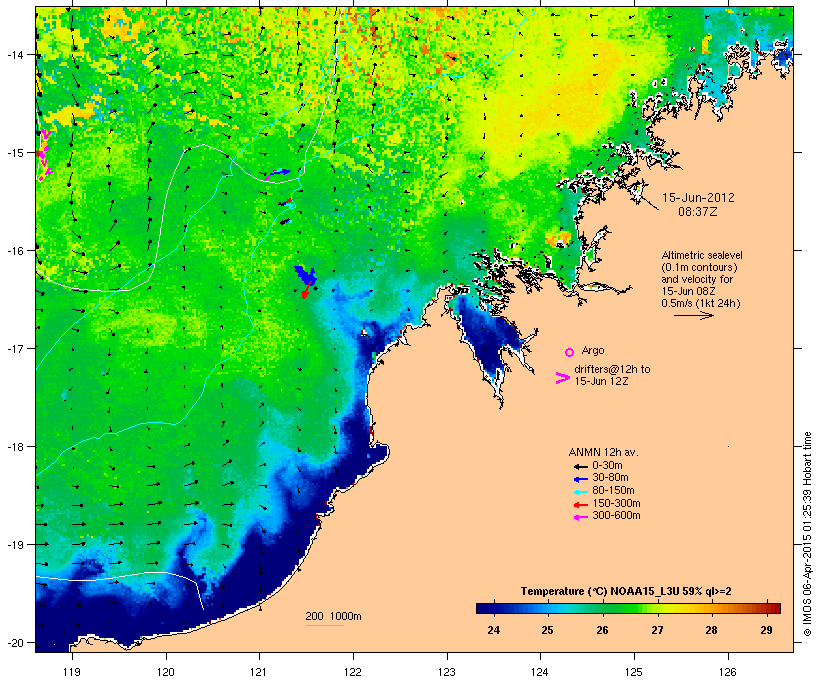820x680 pixels.
Task: Click the magenta drifters chevron symbol
Action: coord(562,378)
